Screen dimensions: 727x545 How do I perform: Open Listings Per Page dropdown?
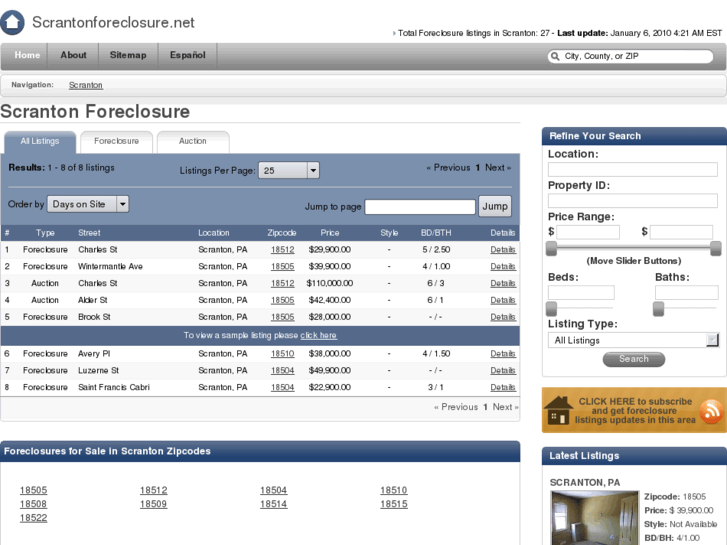coord(288,170)
